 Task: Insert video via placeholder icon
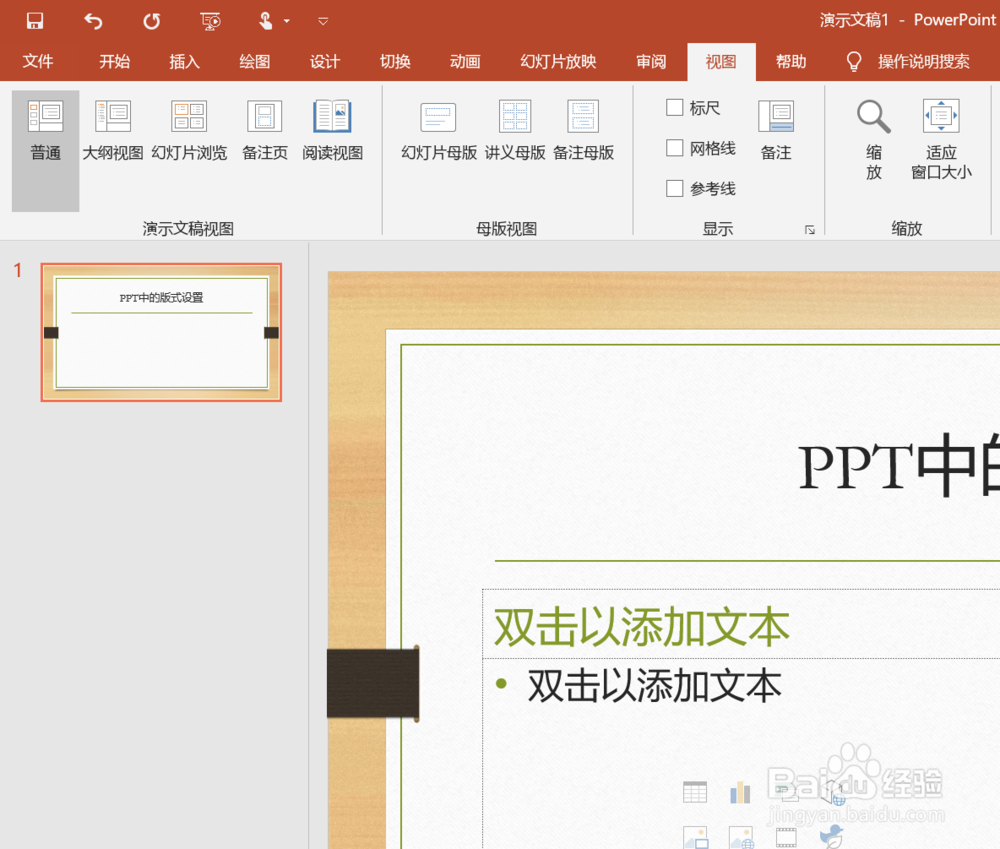click(x=786, y=838)
